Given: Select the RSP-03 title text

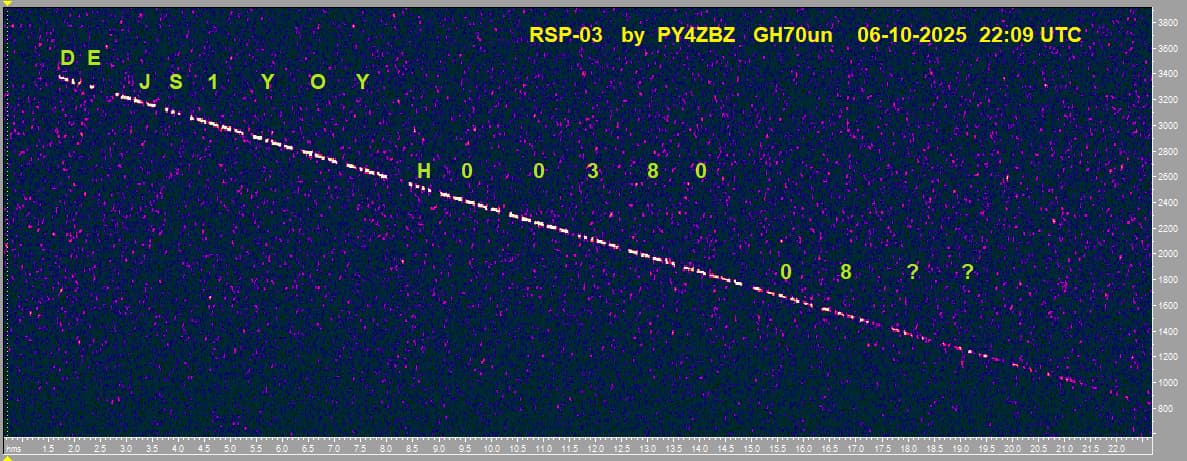Looking at the screenshot, I should click(566, 35).
